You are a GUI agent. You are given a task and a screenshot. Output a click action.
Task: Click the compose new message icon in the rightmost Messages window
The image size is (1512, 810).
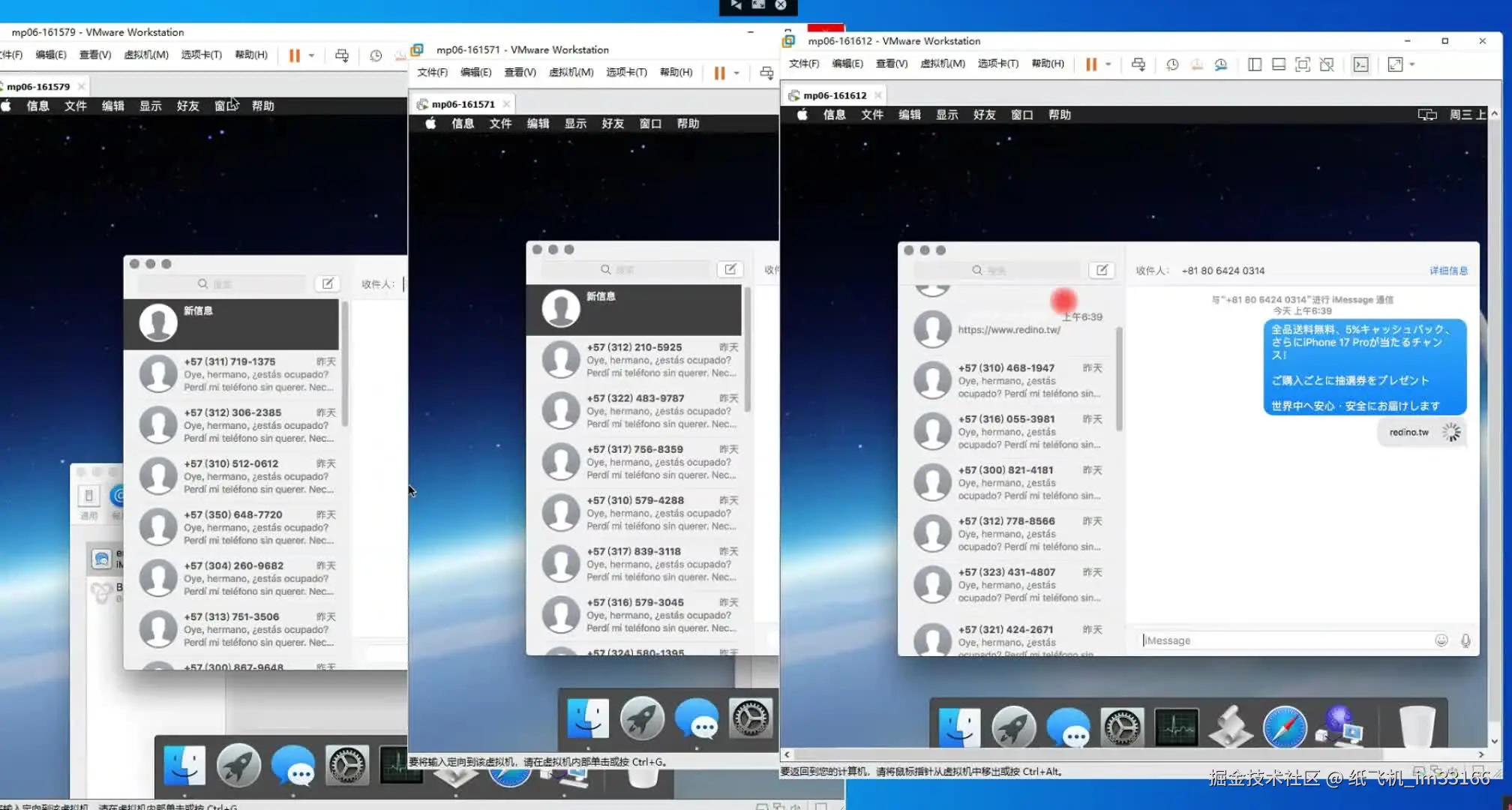click(1102, 270)
